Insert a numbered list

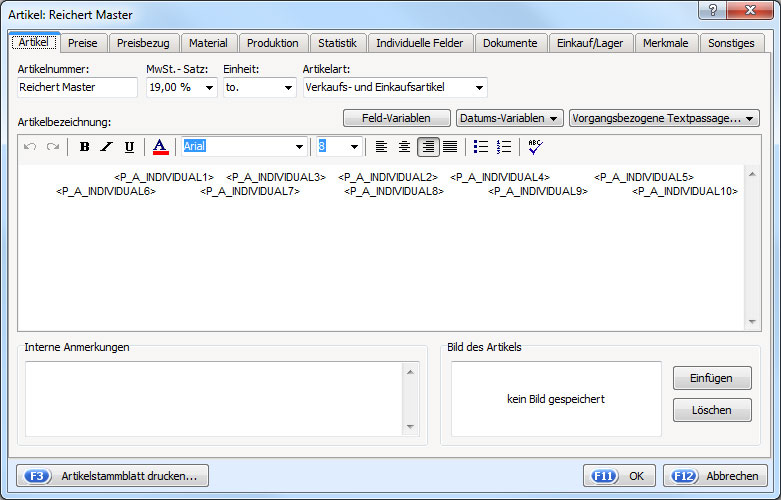504,146
